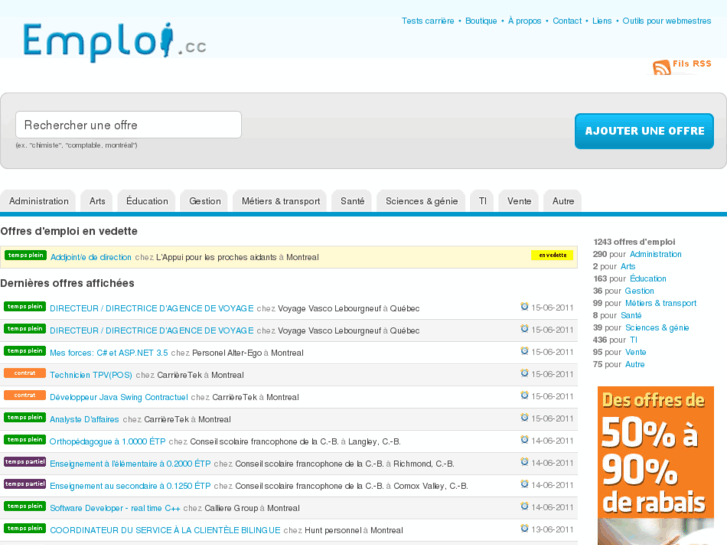This screenshot has height=545, width=727.
Task: Select the TI tab
Action: pyautogui.click(x=482, y=201)
